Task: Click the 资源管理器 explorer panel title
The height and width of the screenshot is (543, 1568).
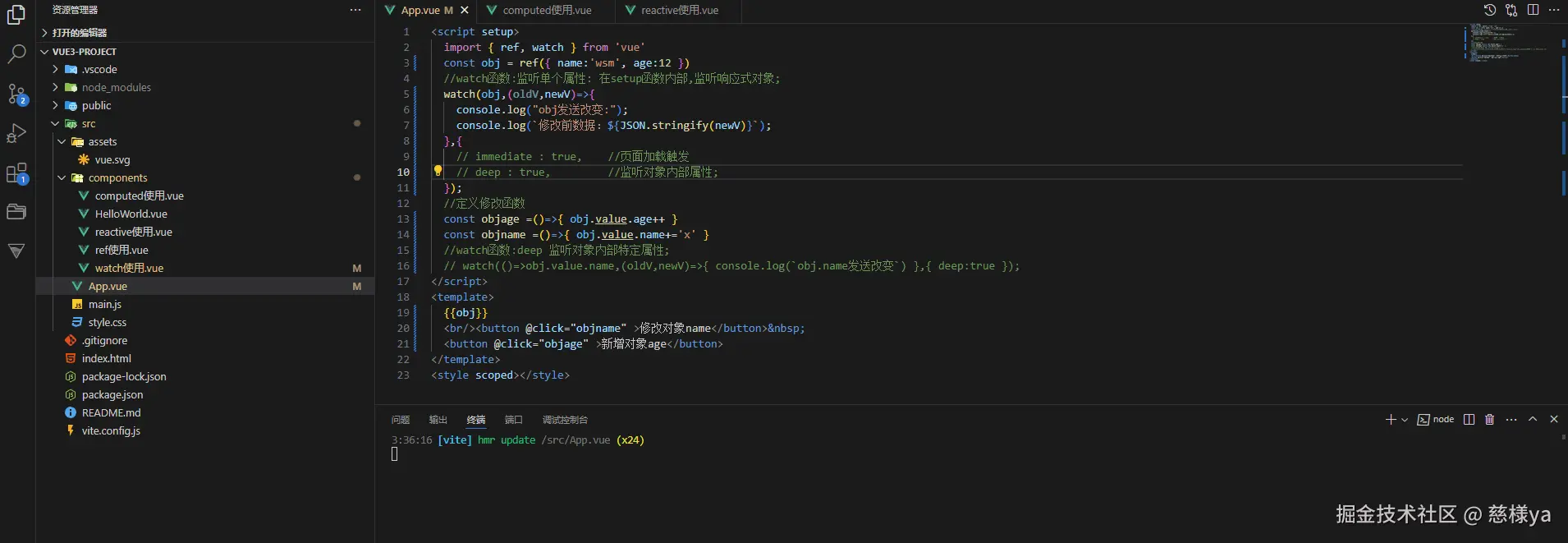Action: [x=75, y=10]
